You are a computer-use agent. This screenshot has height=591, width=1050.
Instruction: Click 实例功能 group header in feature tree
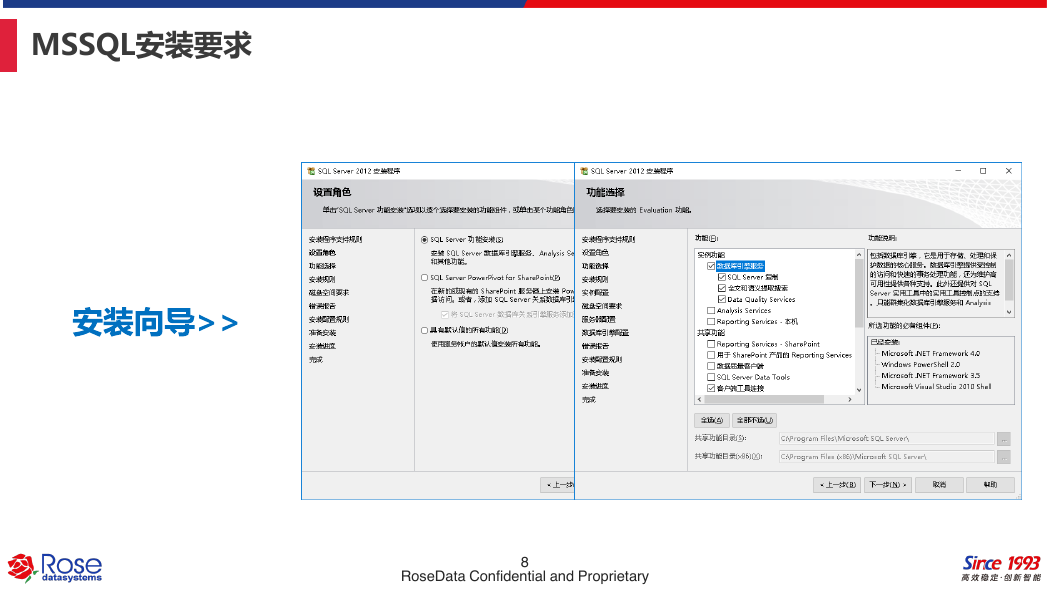(710, 255)
